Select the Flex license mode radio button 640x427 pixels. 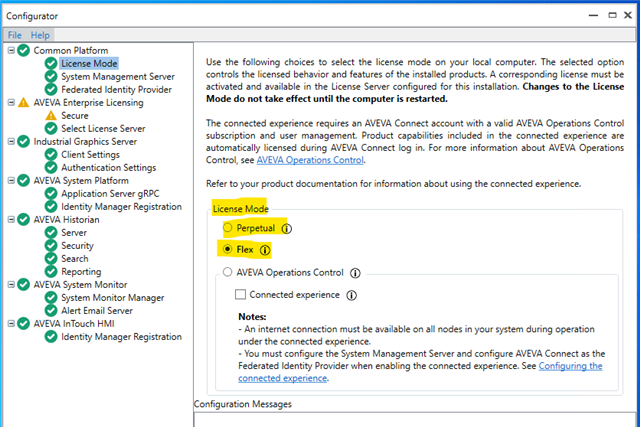coord(228,249)
